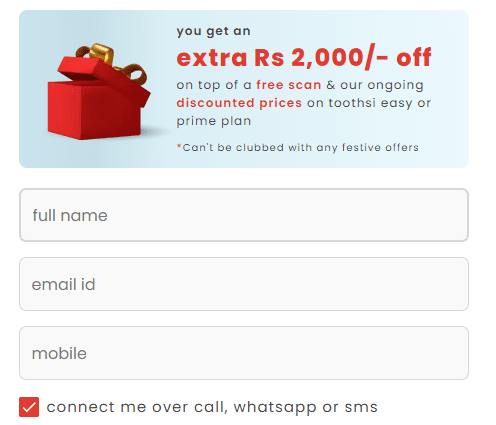
Task: Click the open lid of the gift box
Action: click(x=104, y=78)
